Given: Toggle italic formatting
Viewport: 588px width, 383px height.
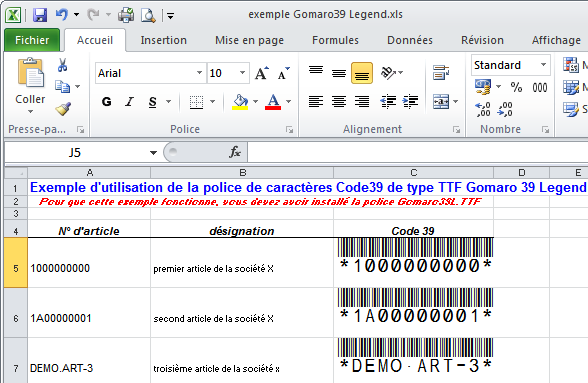Looking at the screenshot, I should coord(129,102).
